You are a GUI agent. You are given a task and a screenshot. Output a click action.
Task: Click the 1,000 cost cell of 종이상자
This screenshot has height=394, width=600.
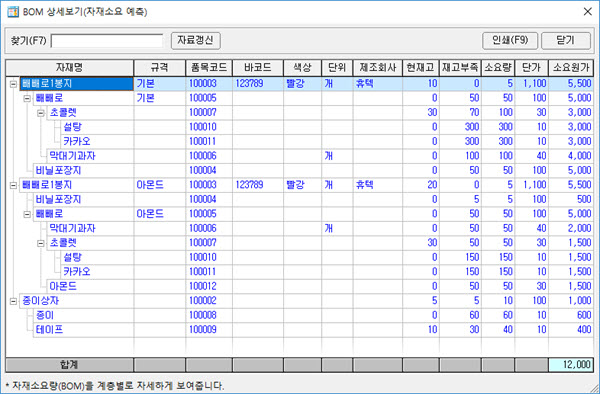(x=571, y=301)
